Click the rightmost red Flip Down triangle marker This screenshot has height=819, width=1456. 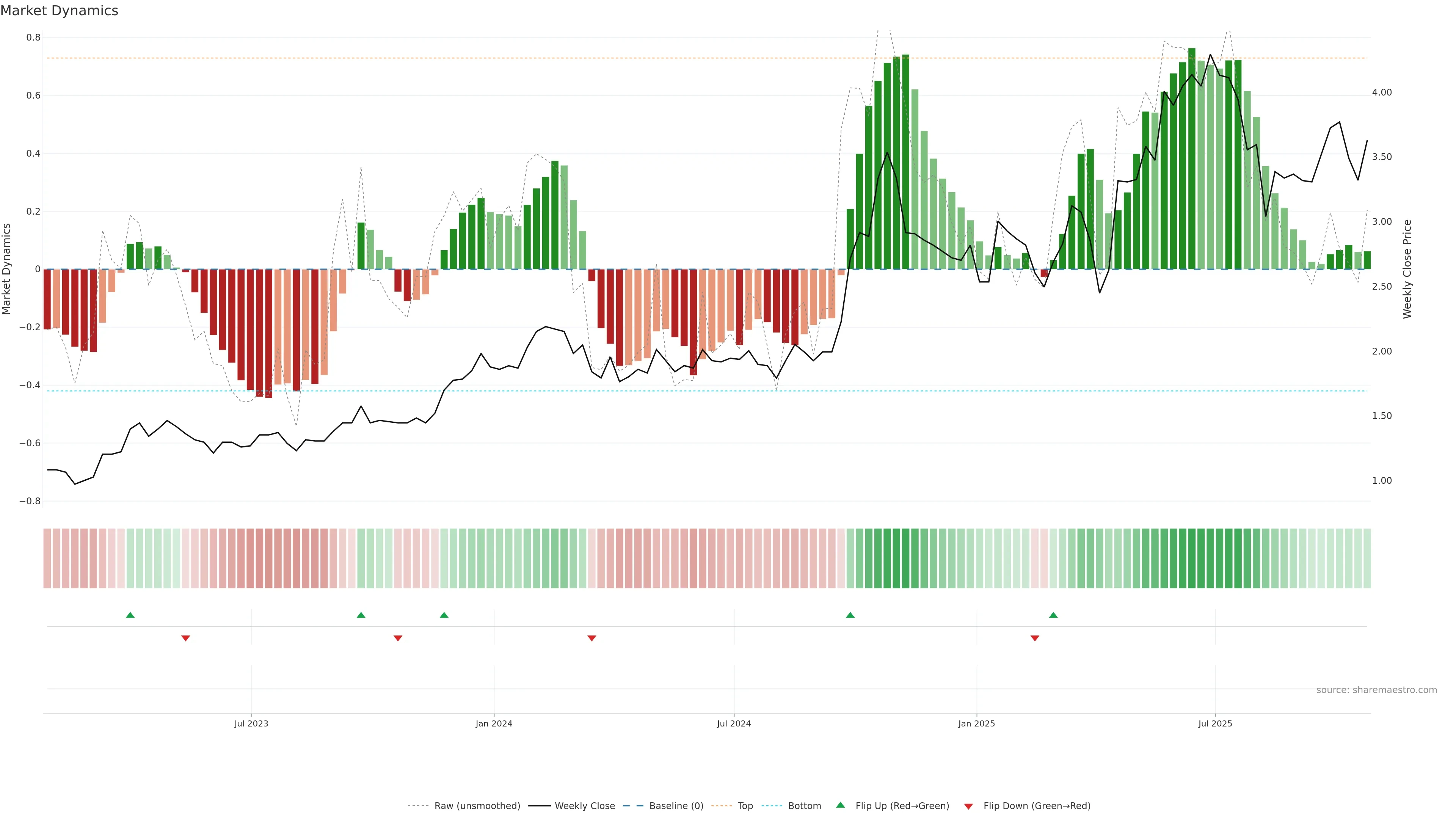click(x=1035, y=638)
